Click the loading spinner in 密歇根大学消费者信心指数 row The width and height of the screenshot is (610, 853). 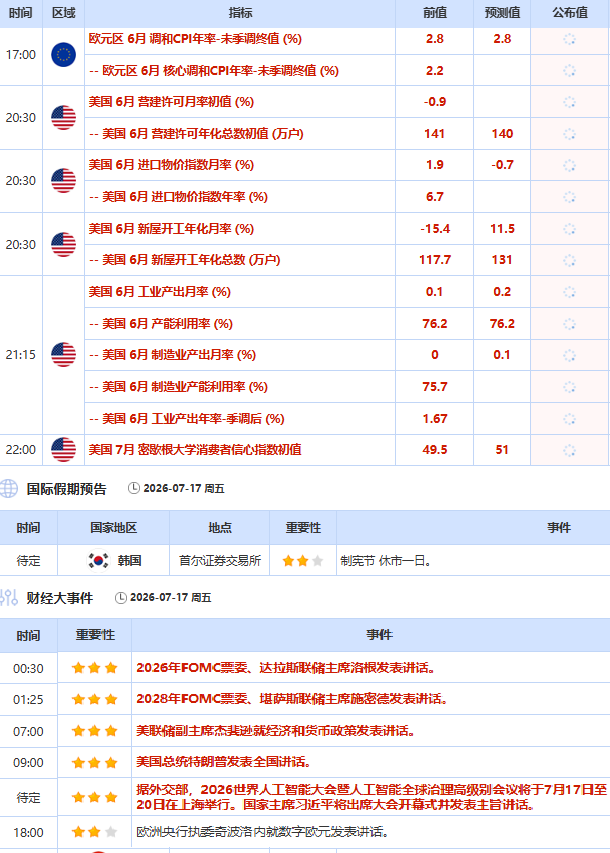(x=569, y=450)
